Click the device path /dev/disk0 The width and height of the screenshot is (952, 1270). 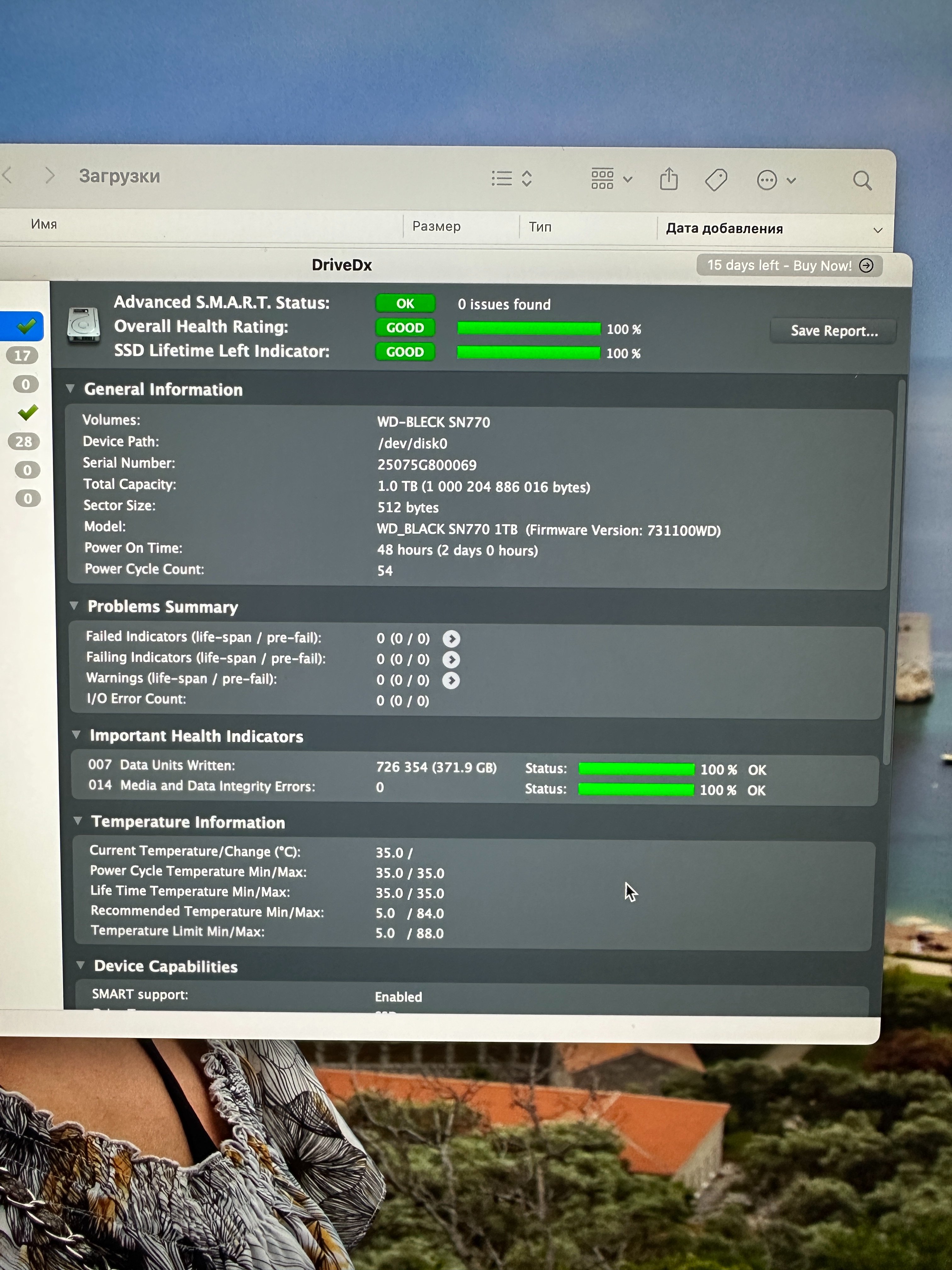pyautogui.click(x=413, y=443)
